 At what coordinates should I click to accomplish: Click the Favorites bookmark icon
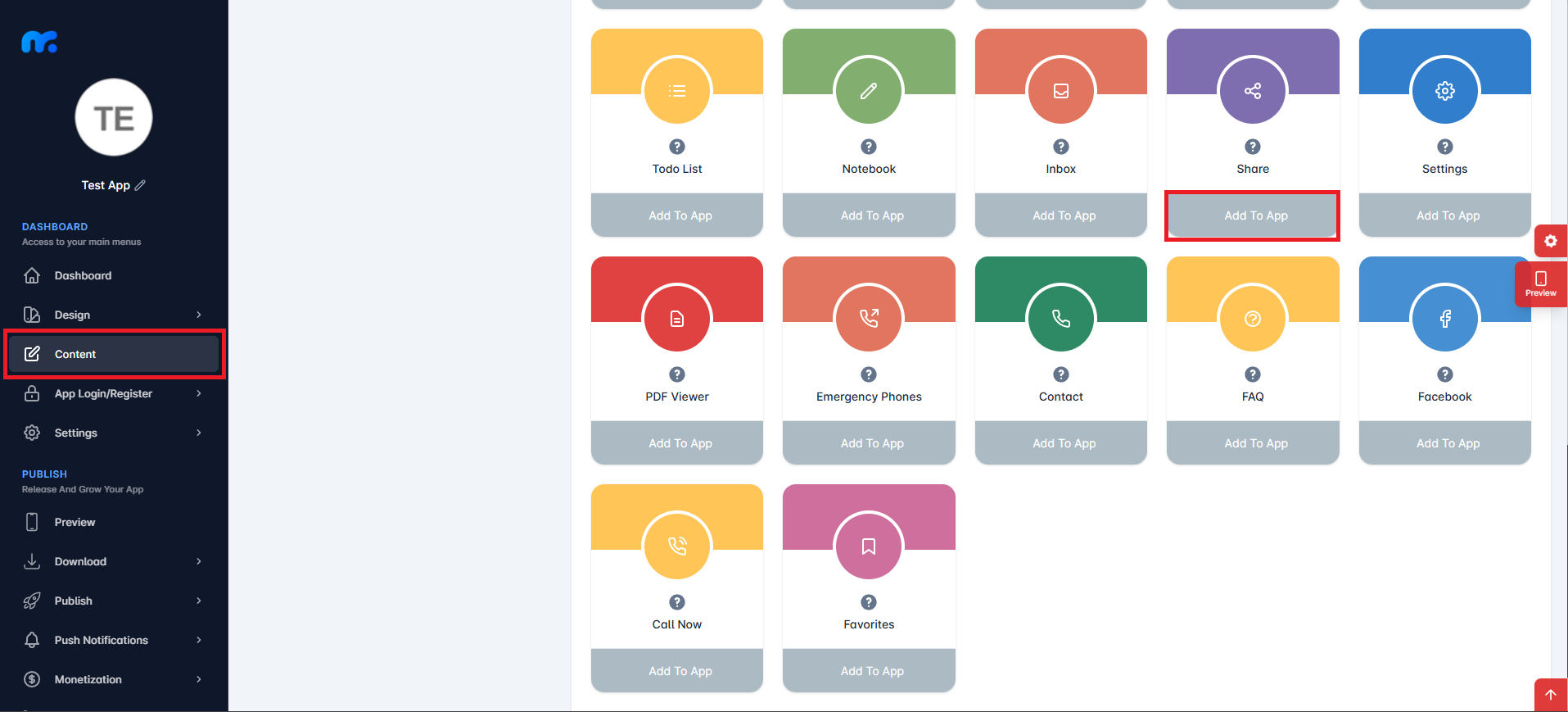click(x=869, y=546)
